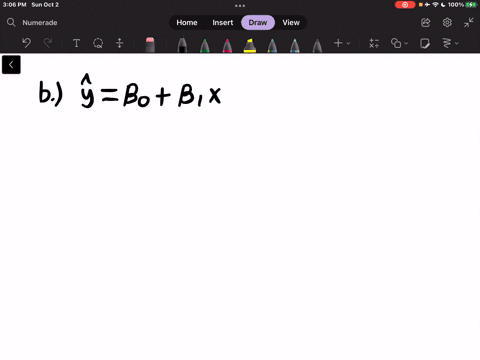Select the gray pencil tool
The height and width of the screenshot is (360, 480).
click(x=317, y=45)
